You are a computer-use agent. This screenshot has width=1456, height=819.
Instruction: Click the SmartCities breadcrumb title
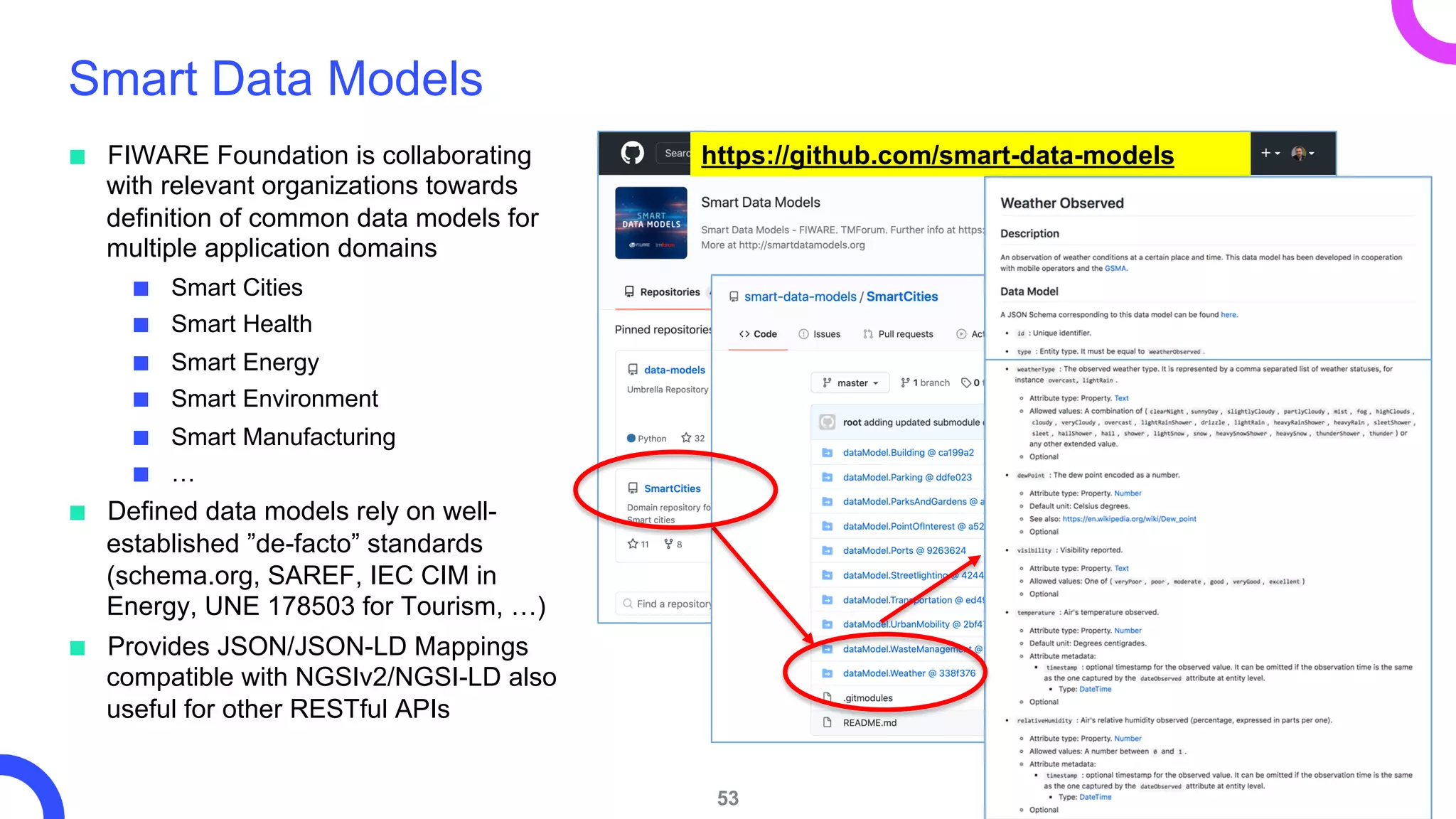tap(901, 296)
